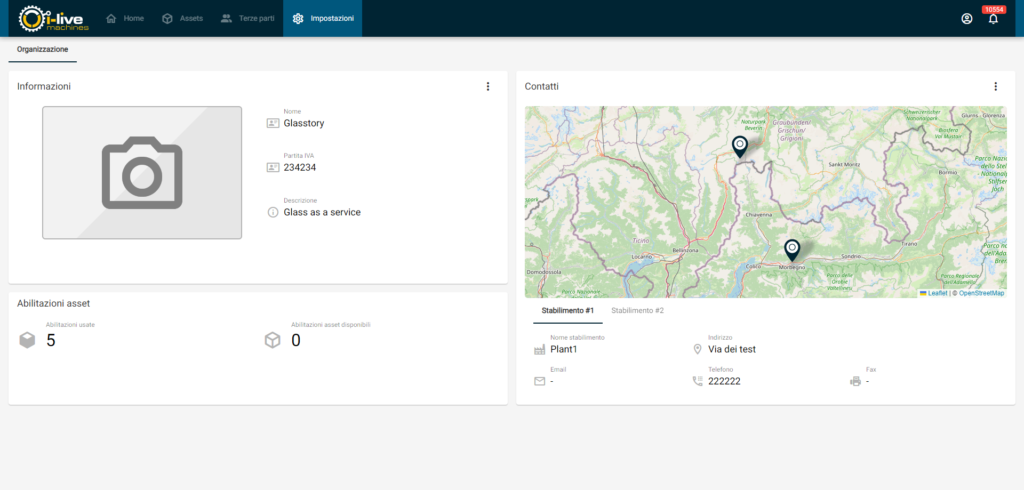Open Contatti card three-dot menu
Viewport: 1024px width, 490px height.
(995, 86)
